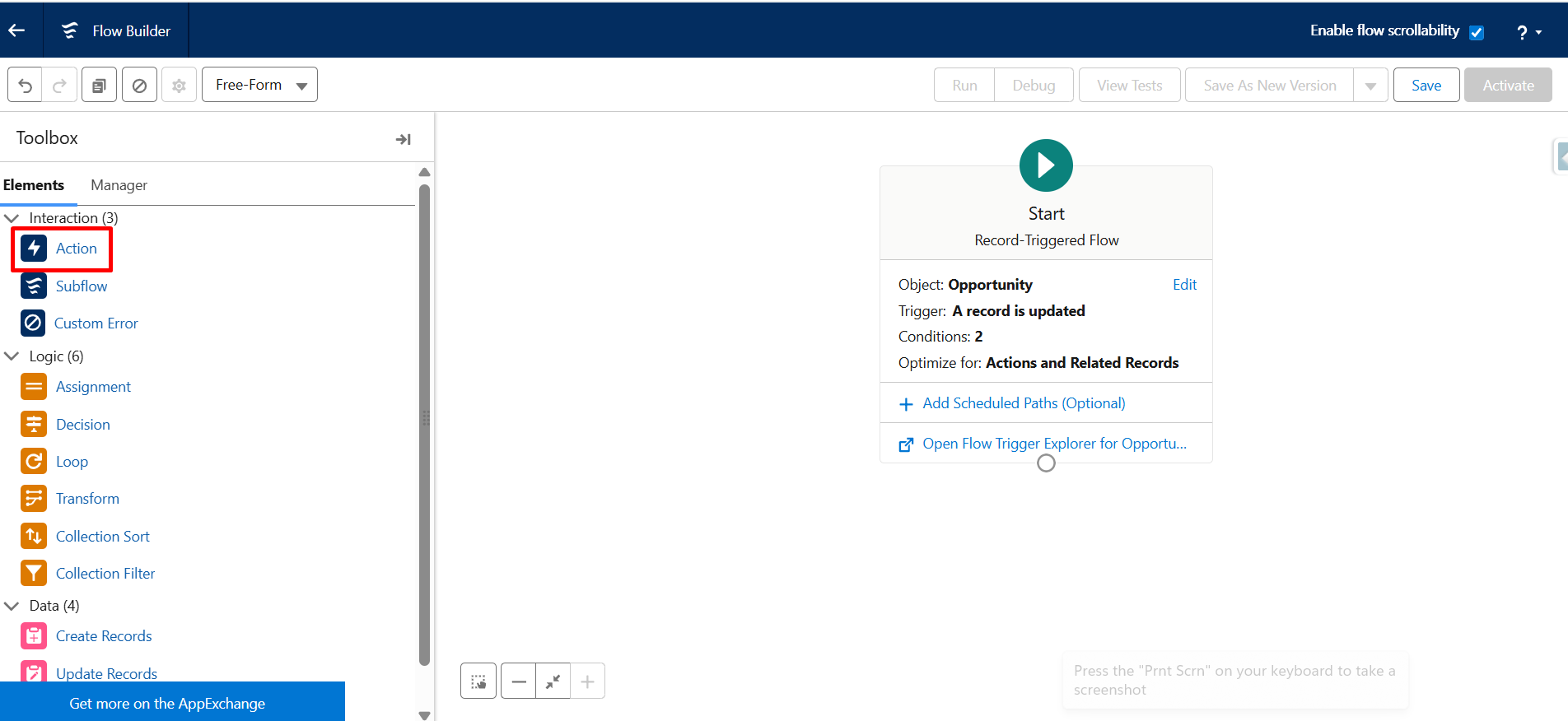Screen dimensions: 1568x721
Task: Toggle the Enable flow scrollability checkbox
Action: pos(1477,32)
